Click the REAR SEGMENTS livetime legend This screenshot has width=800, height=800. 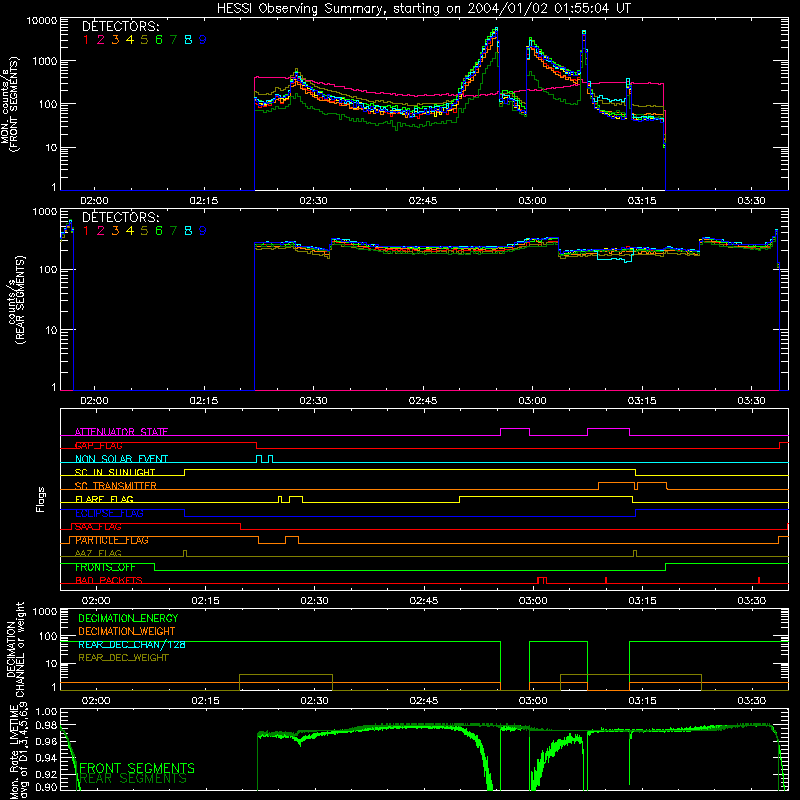pyautogui.click(x=134, y=779)
